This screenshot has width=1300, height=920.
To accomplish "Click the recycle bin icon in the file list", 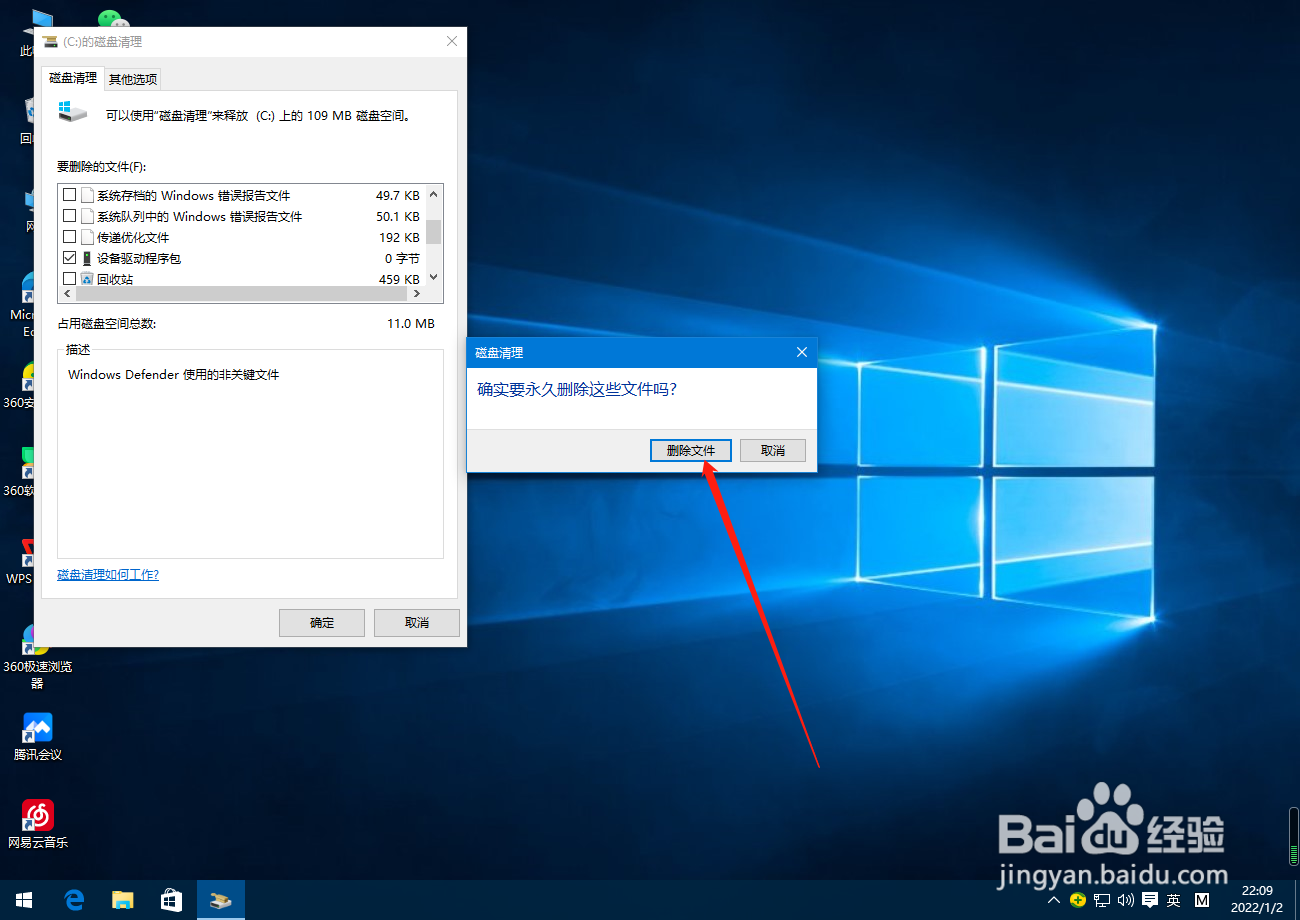I will [x=87, y=279].
